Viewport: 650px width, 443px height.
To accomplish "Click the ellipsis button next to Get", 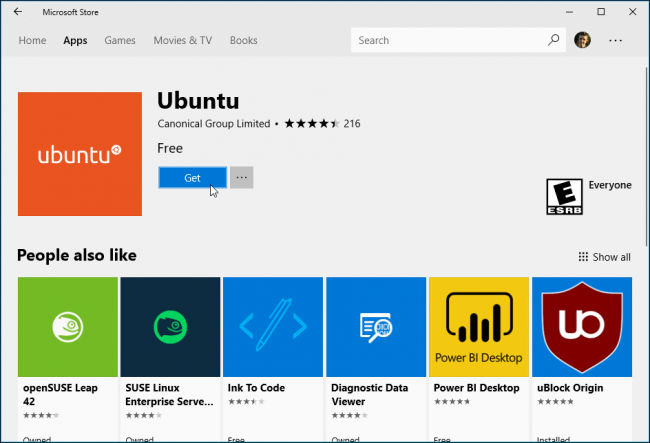I will pyautogui.click(x=242, y=178).
